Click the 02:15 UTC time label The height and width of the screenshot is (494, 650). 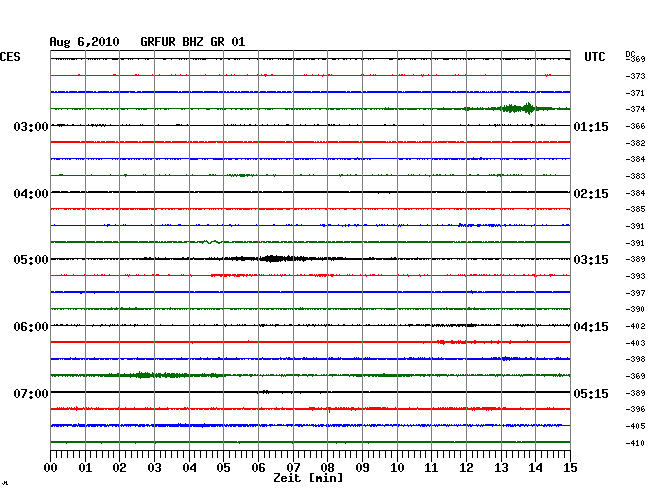tap(591, 194)
